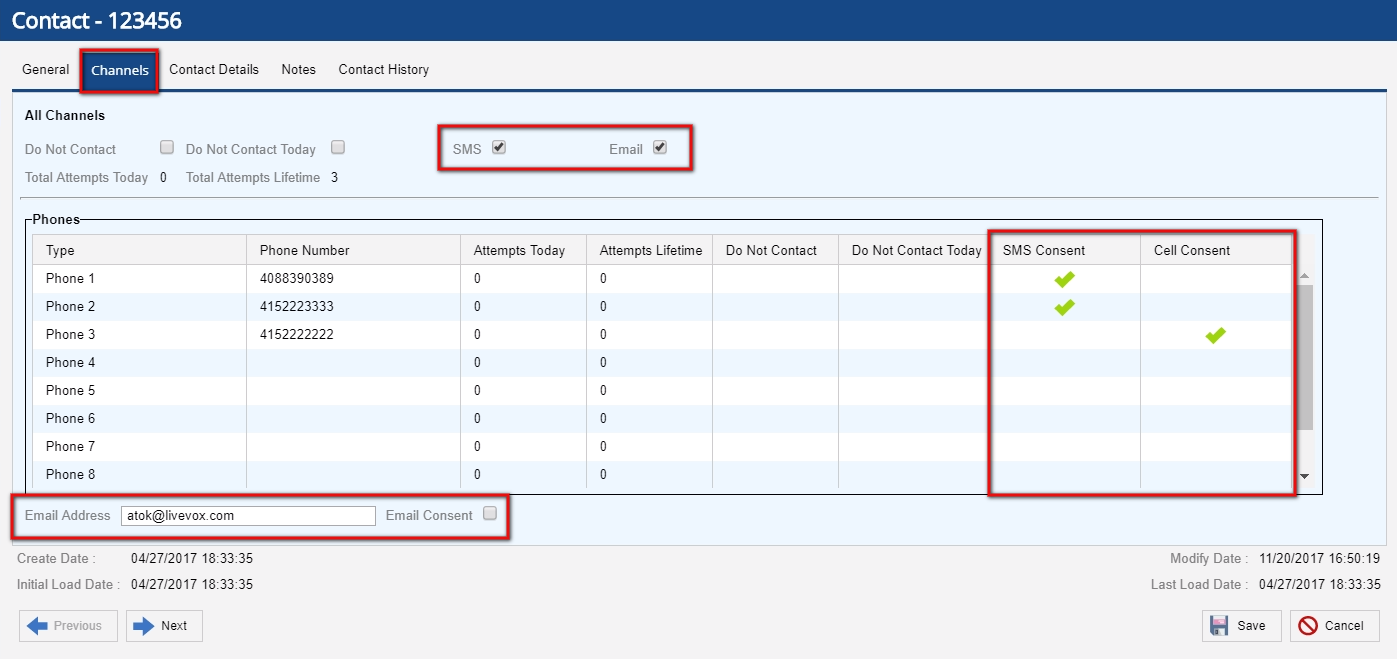Toggle the Do Not Contact checkbox

(167, 148)
